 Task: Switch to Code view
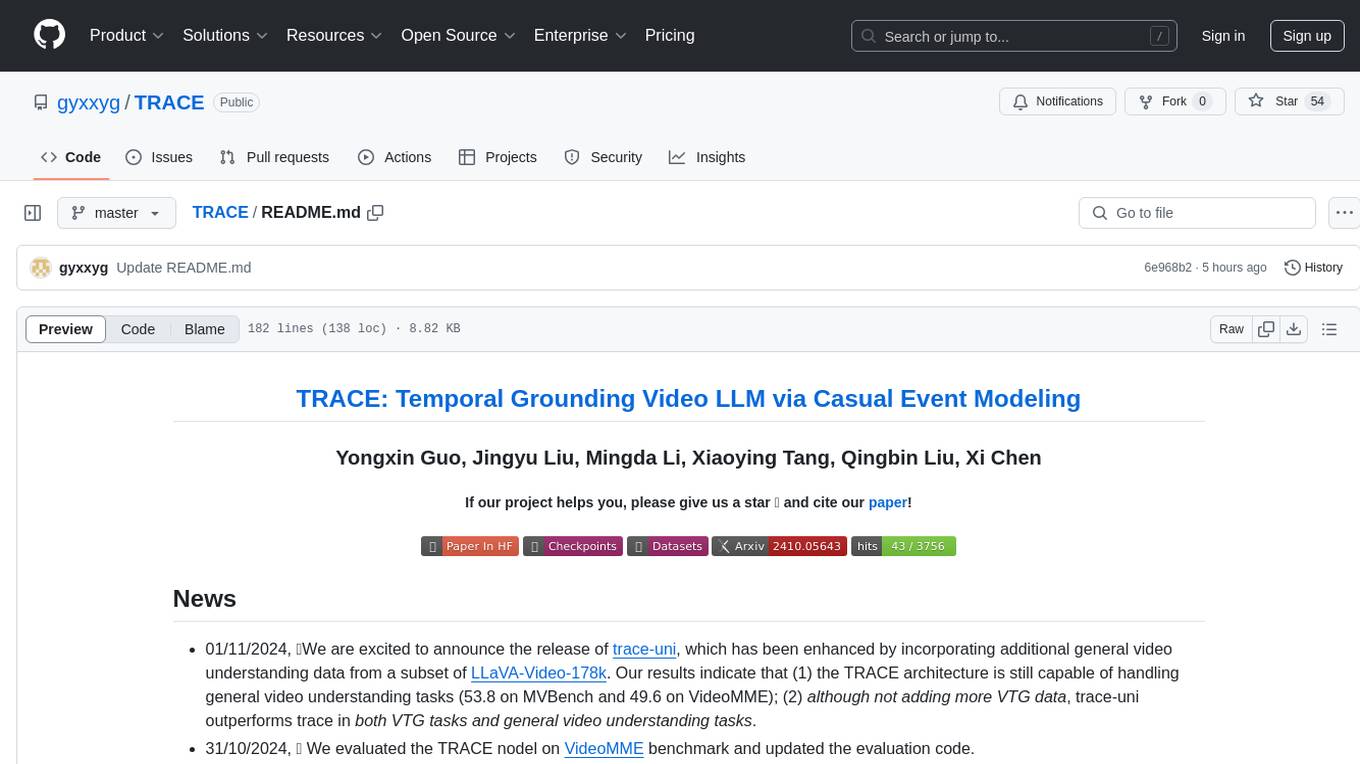coord(138,329)
